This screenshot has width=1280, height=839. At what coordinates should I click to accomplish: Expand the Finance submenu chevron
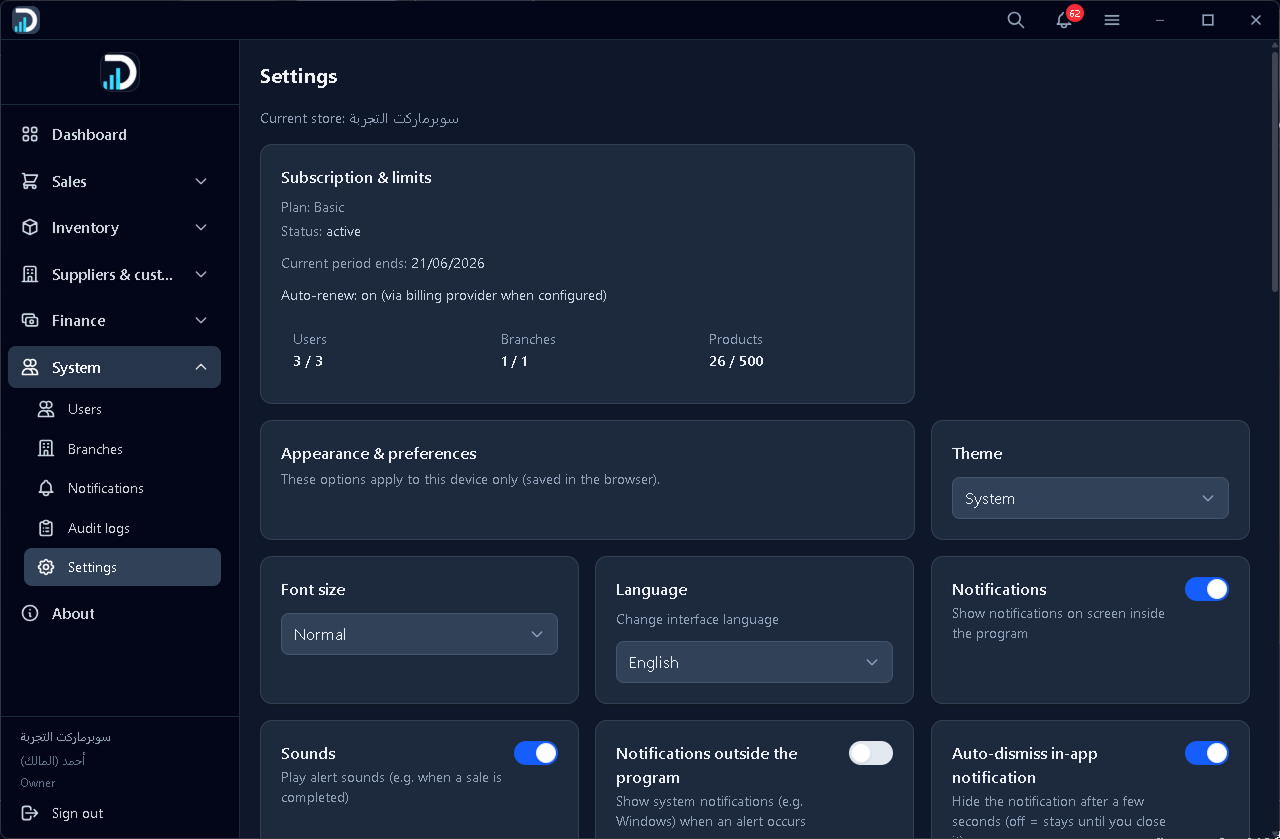[201, 320]
